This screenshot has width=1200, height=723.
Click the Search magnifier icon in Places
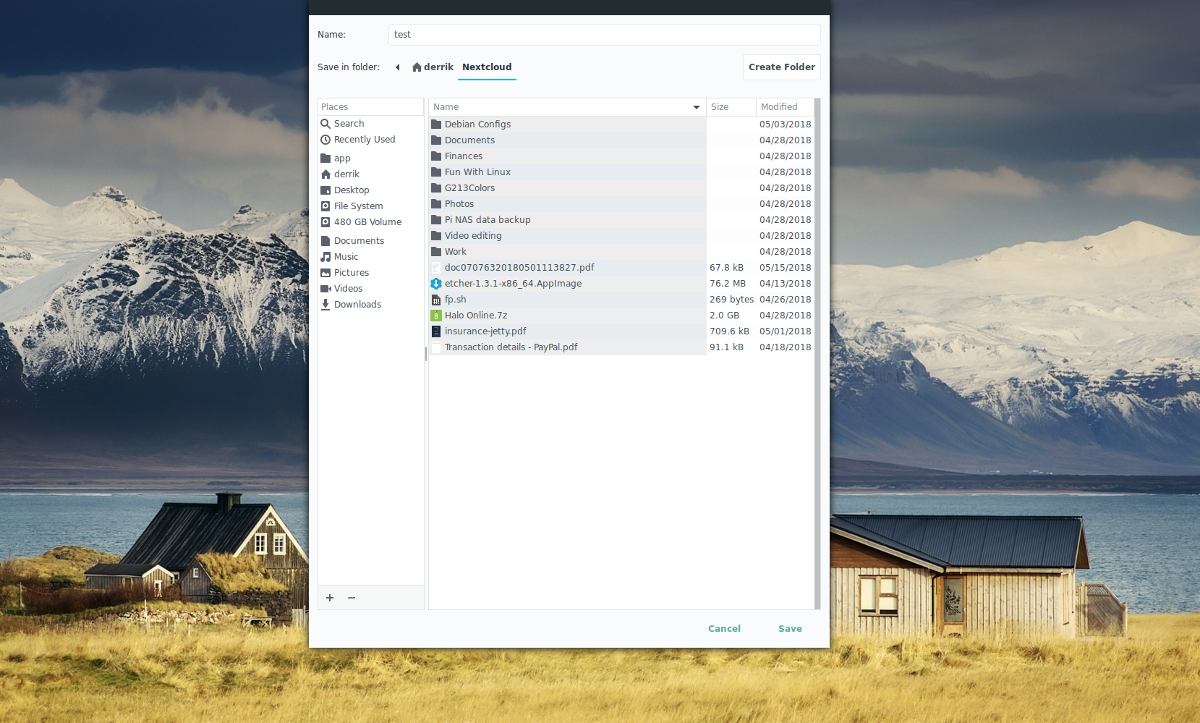[325, 124]
